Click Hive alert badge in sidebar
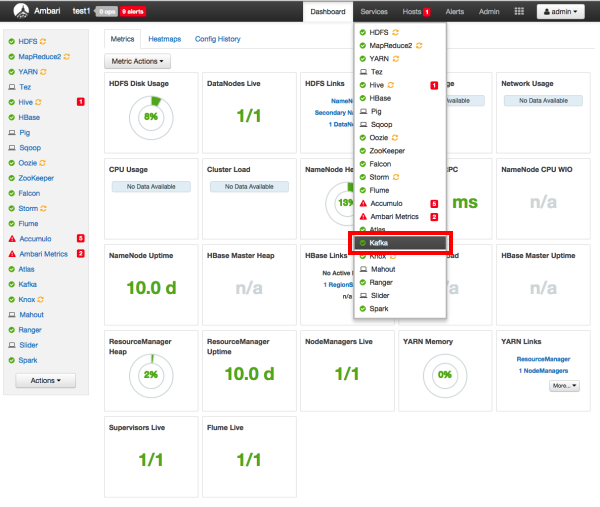The image size is (600, 507). (x=81, y=102)
